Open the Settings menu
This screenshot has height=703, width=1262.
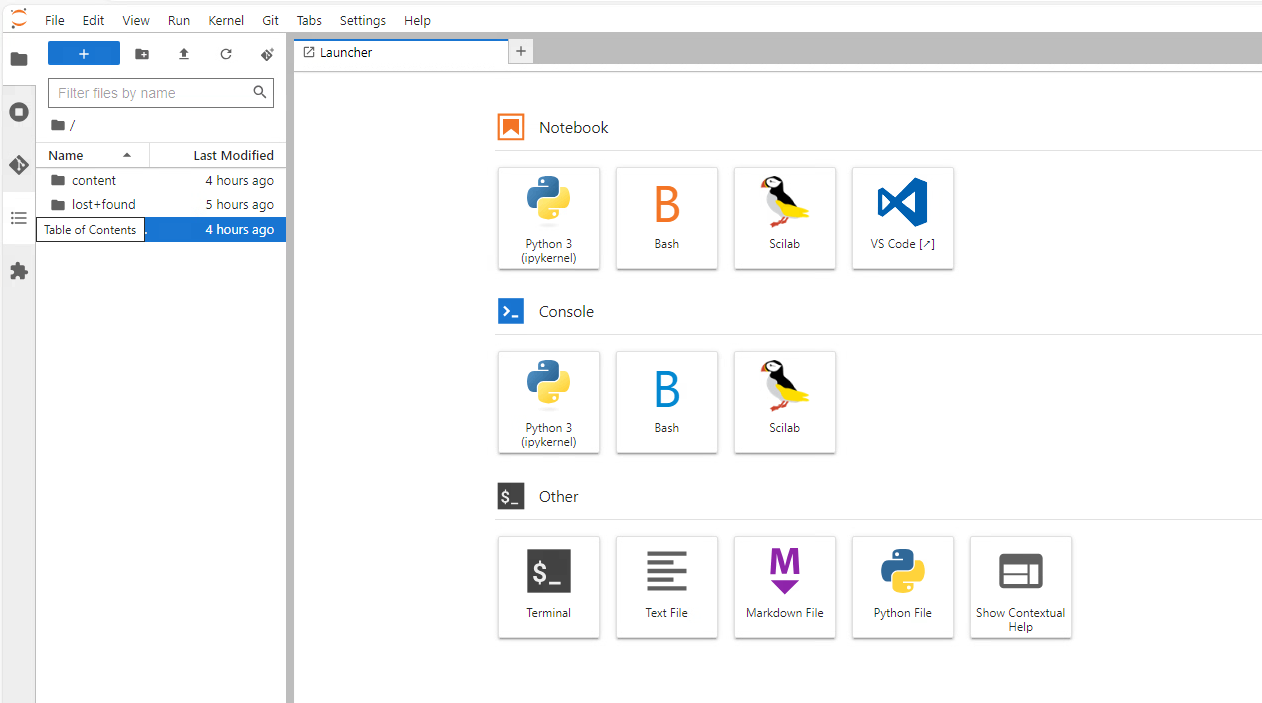tap(363, 20)
